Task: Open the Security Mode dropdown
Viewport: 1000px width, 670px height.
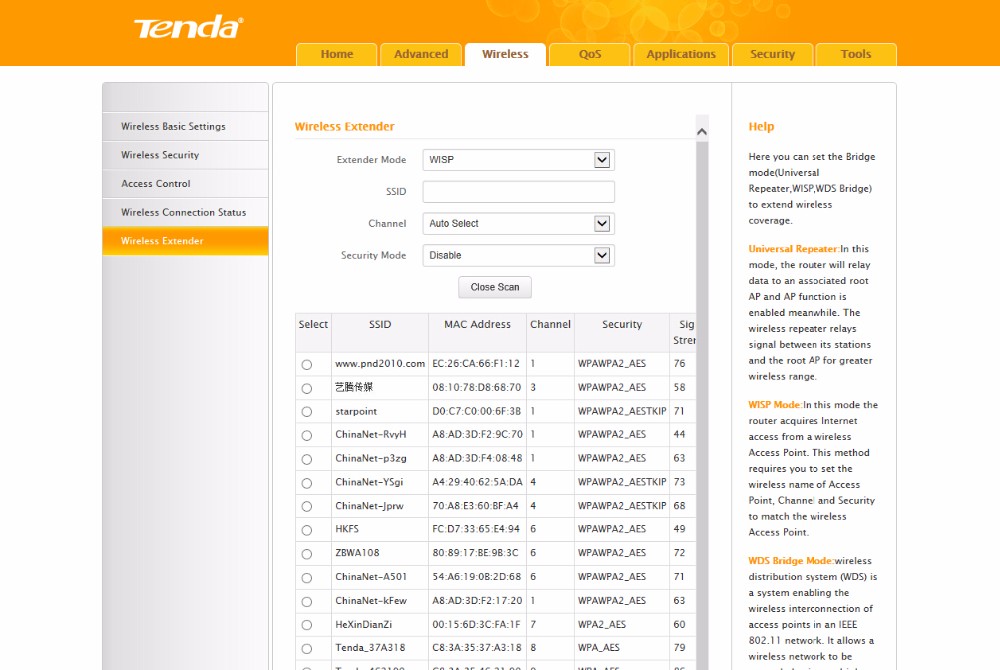Action: click(518, 256)
